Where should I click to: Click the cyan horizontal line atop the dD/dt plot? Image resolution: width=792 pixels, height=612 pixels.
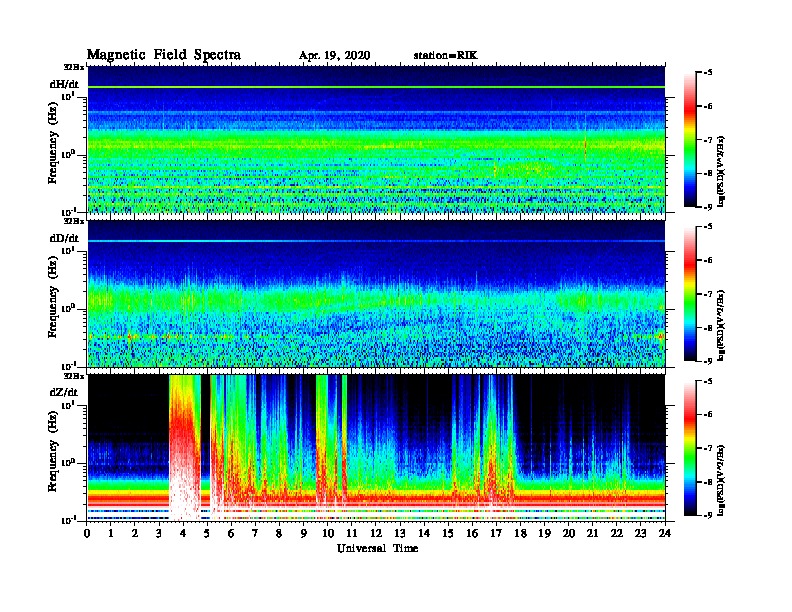(376, 241)
